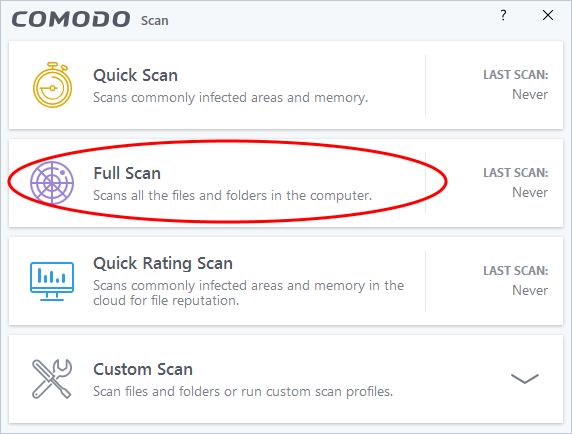Image resolution: width=572 pixels, height=434 pixels.
Task: Click the 'Scan' window title label
Action: (x=155, y=20)
